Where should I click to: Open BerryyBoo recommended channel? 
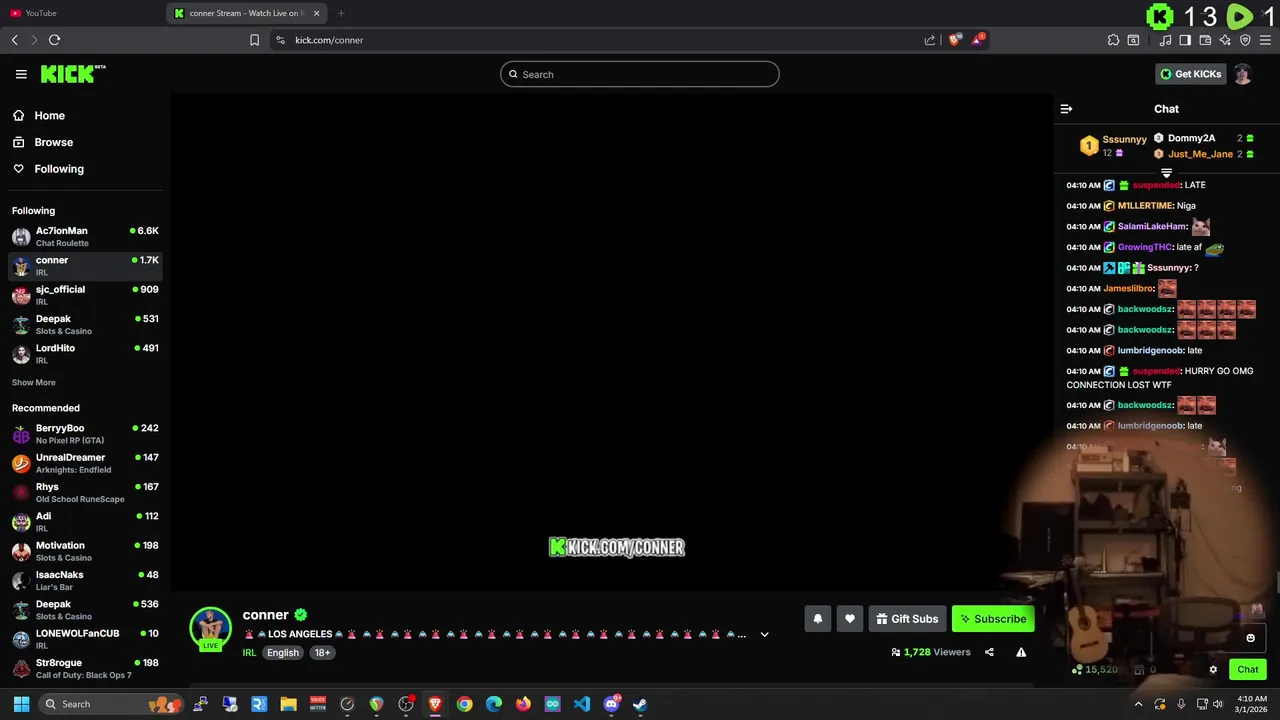tap(85, 434)
